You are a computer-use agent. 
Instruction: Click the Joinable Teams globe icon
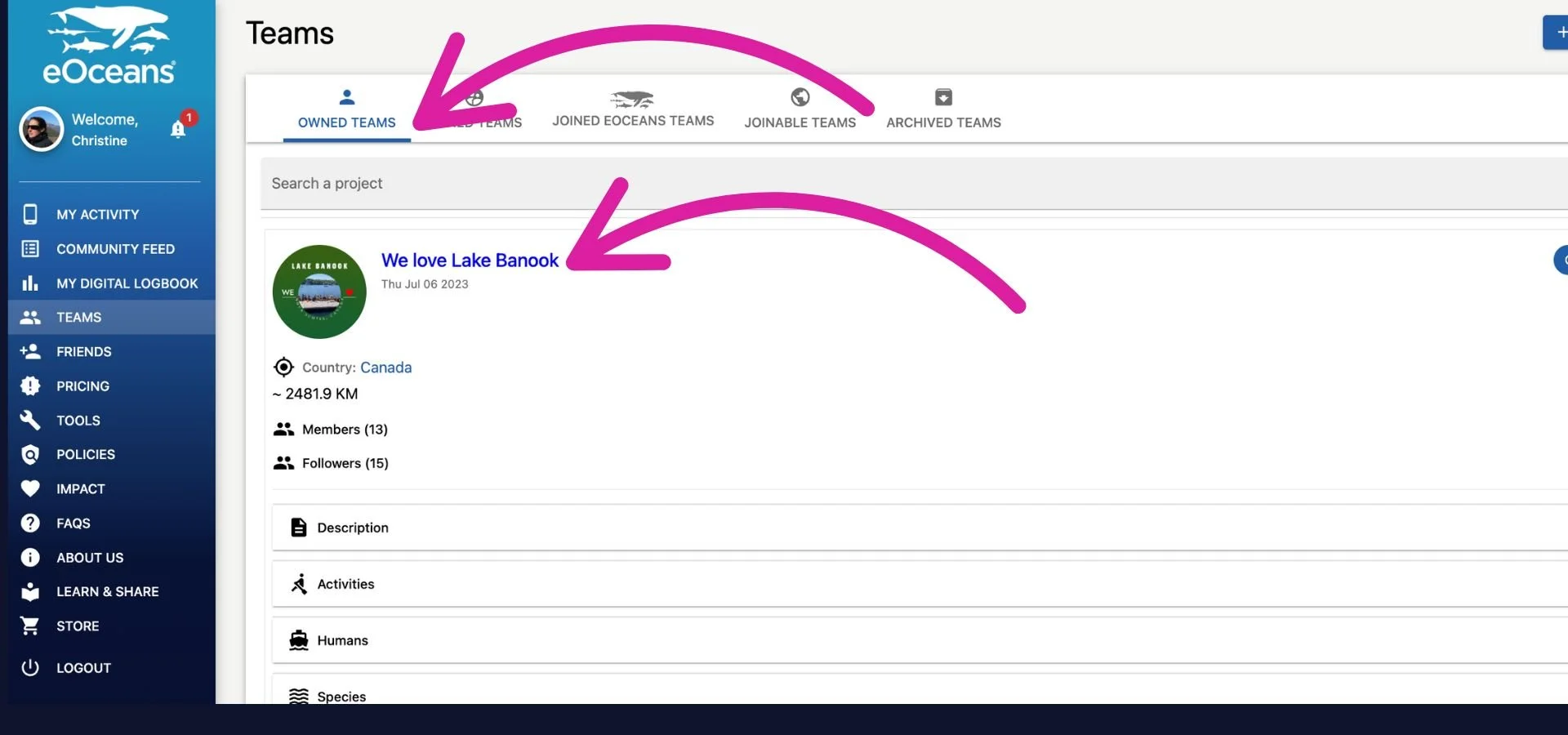(x=800, y=97)
